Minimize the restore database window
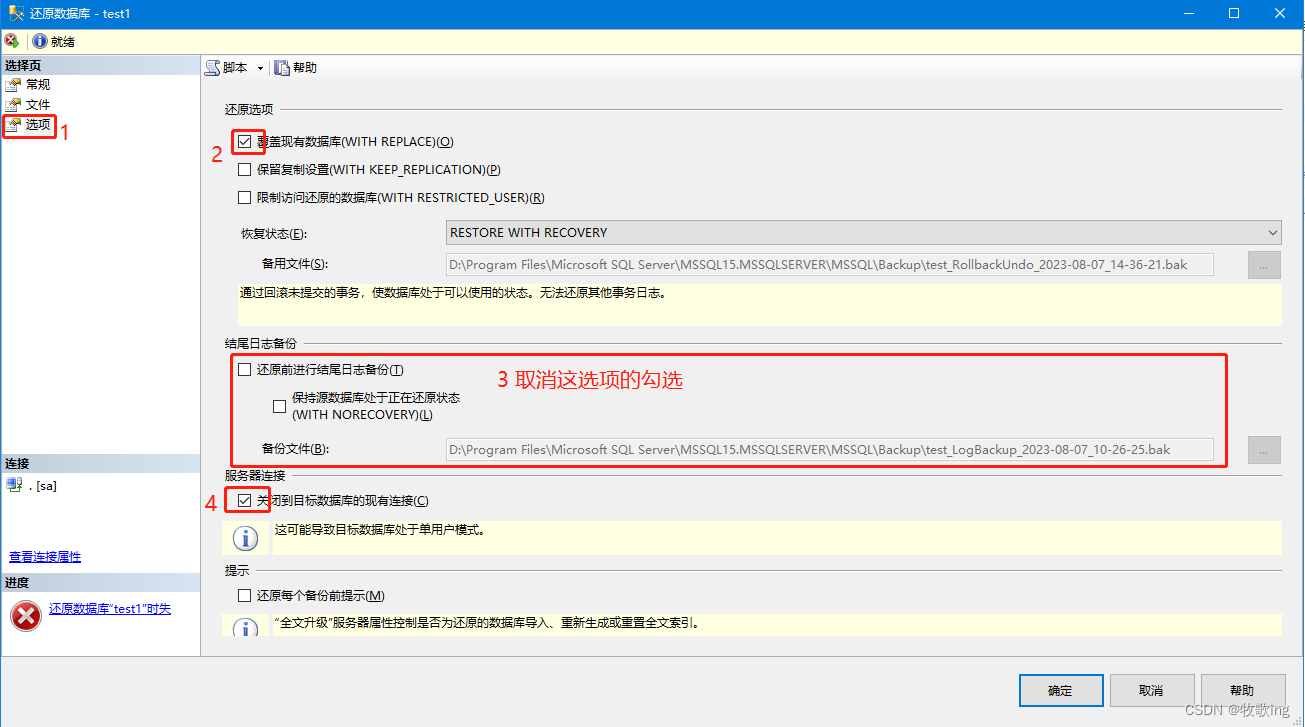 point(1188,14)
